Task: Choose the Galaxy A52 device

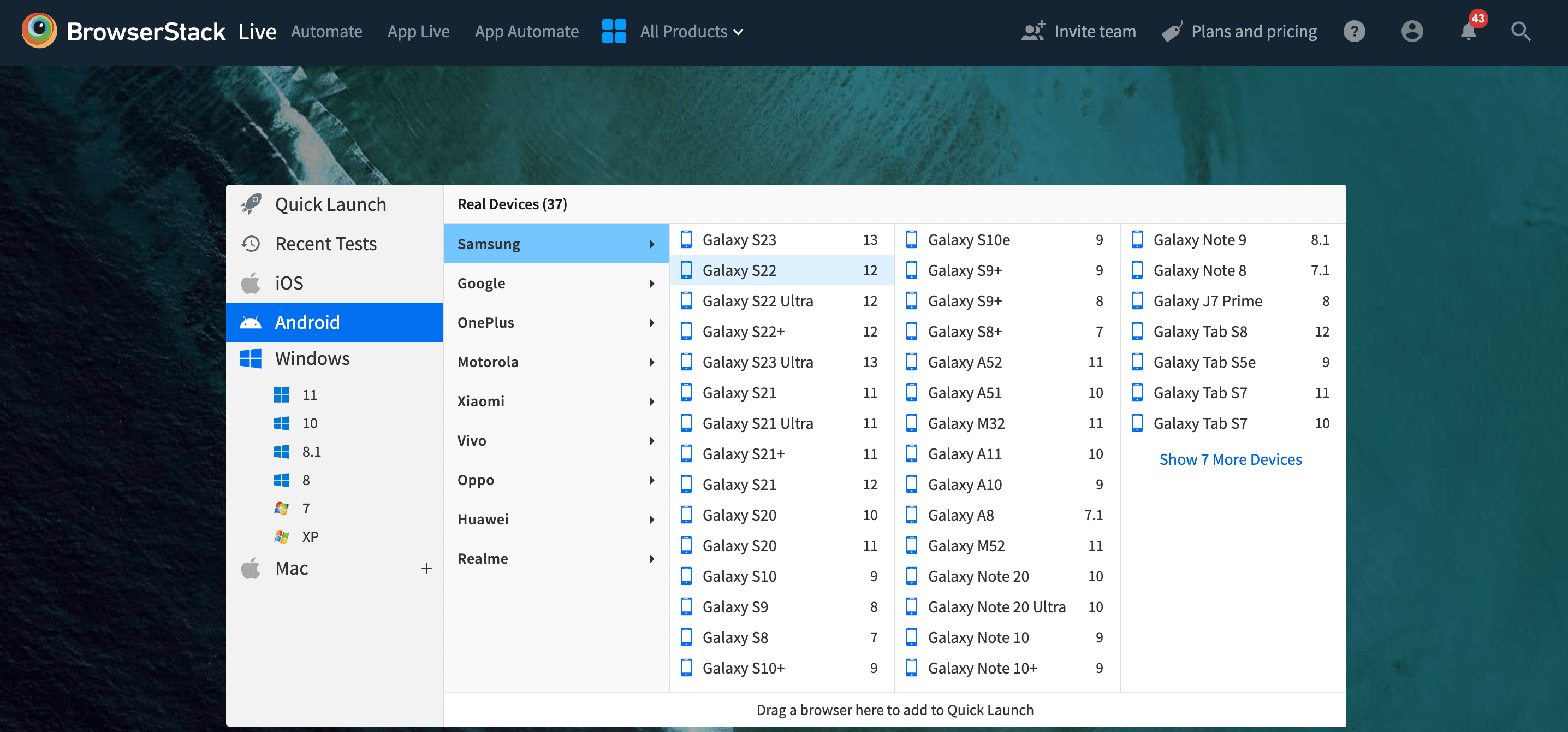Action: click(x=1007, y=362)
